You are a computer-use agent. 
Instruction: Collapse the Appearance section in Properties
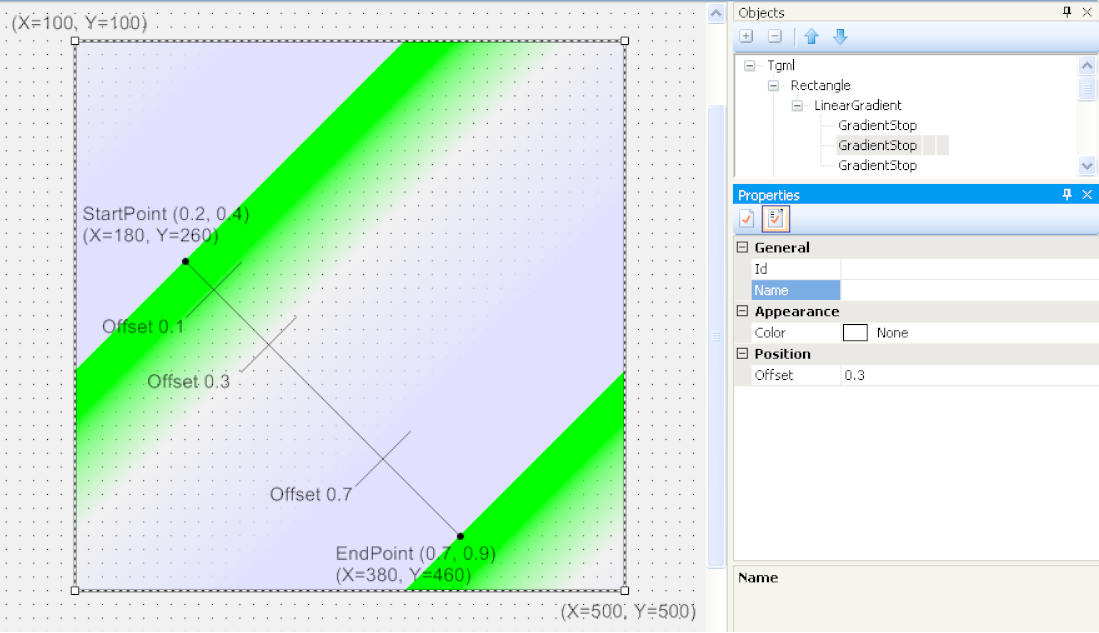point(741,311)
